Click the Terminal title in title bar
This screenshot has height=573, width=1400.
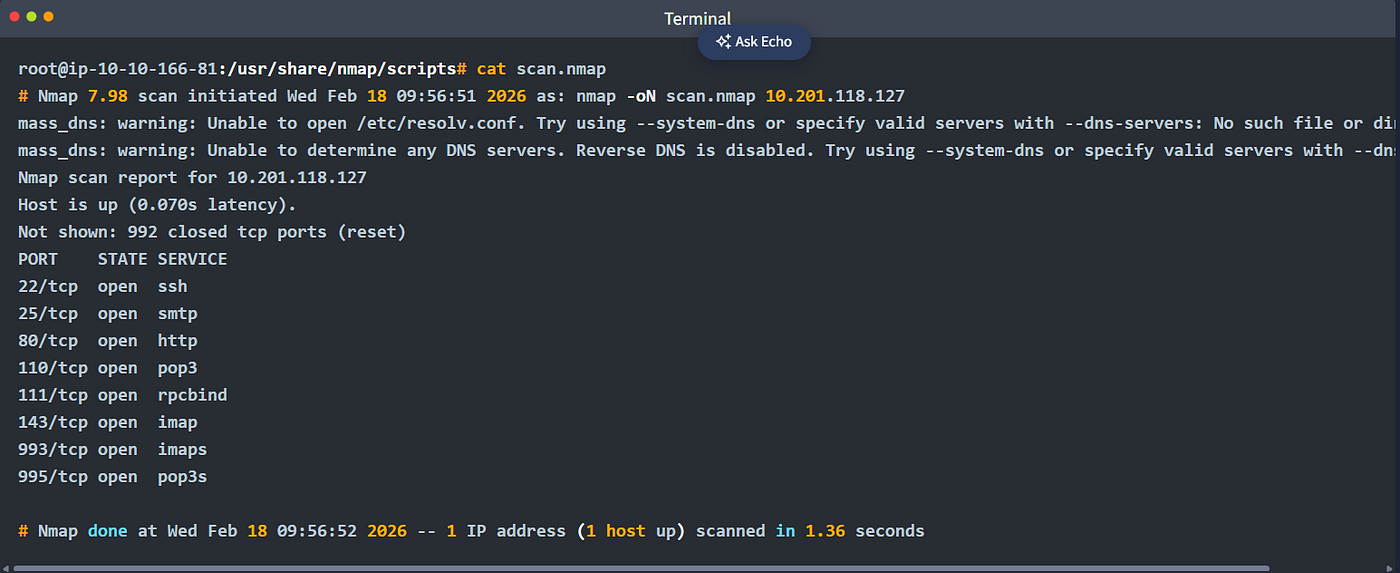698,18
